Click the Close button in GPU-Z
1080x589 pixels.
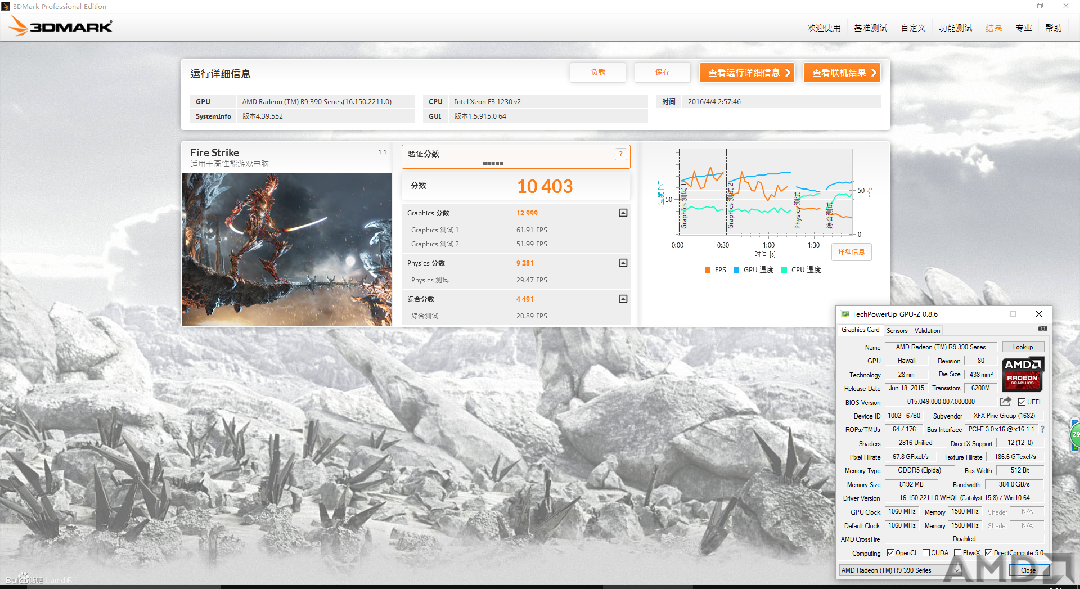1028,570
